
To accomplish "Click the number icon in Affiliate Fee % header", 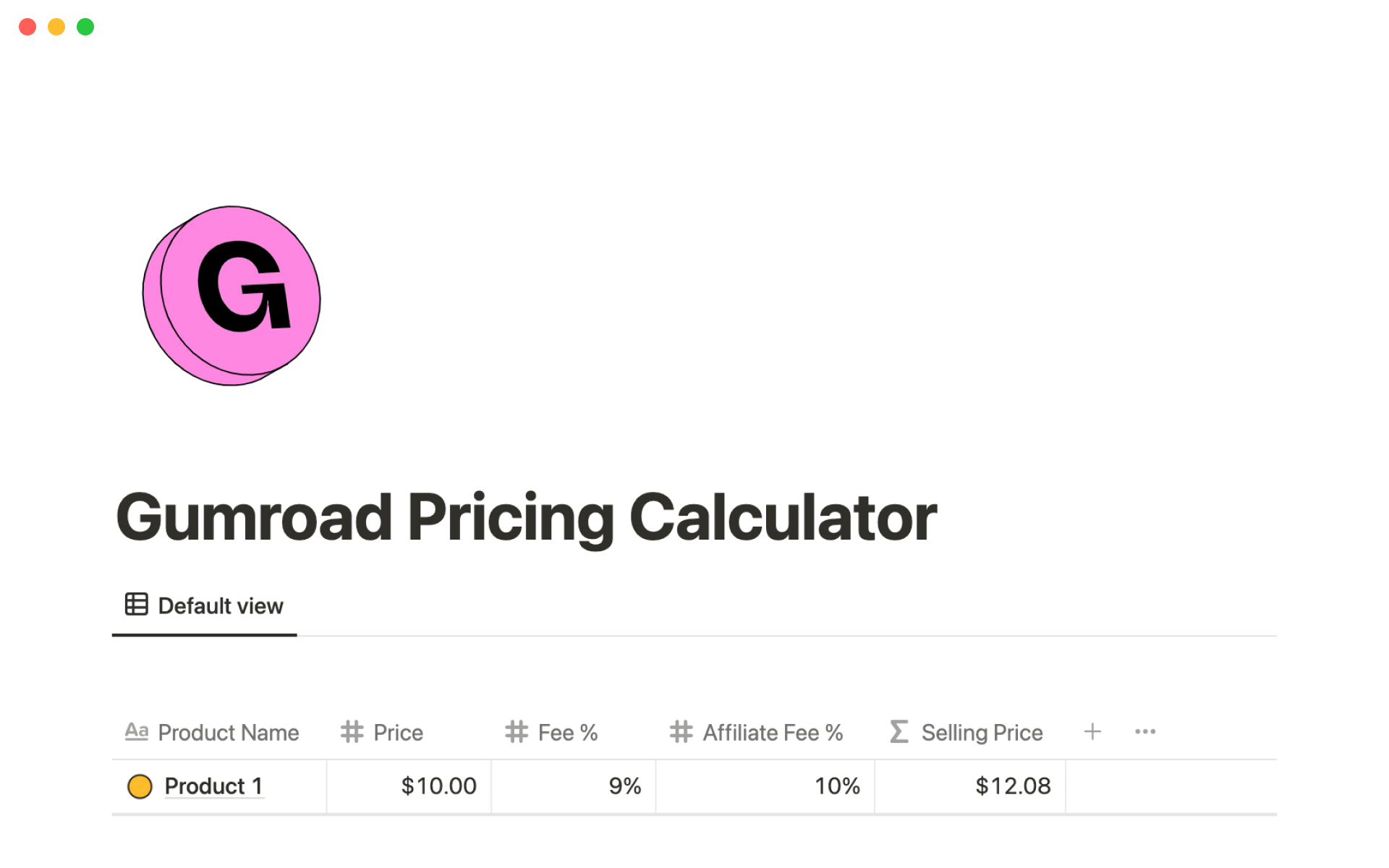I will (681, 732).
